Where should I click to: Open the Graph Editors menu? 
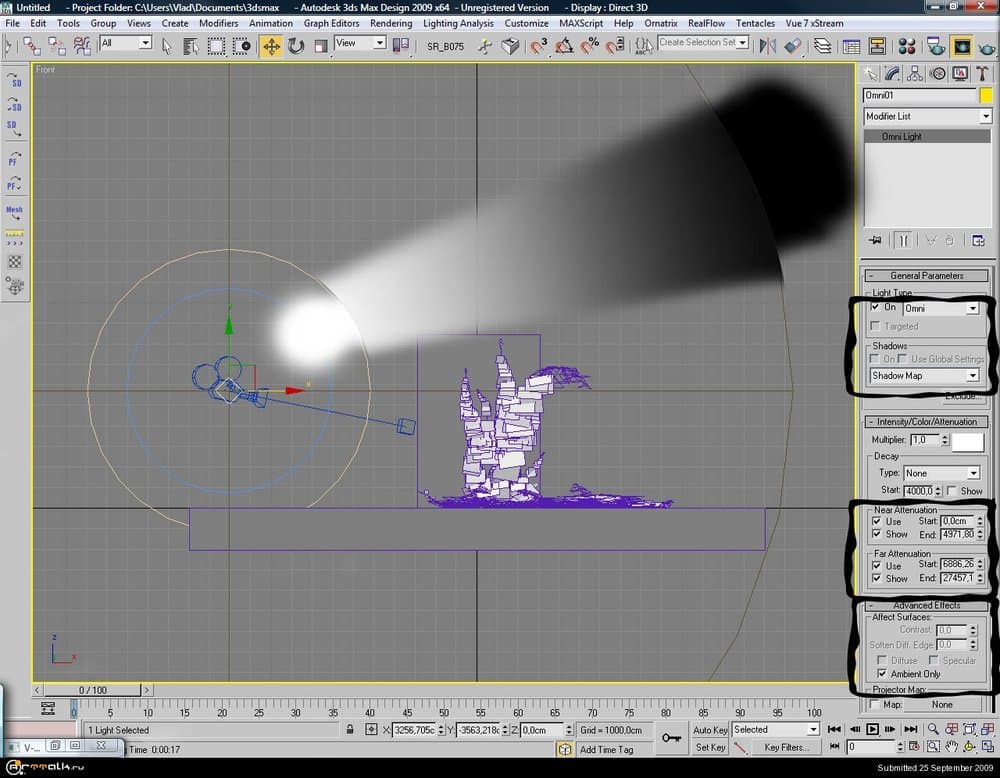click(x=331, y=23)
